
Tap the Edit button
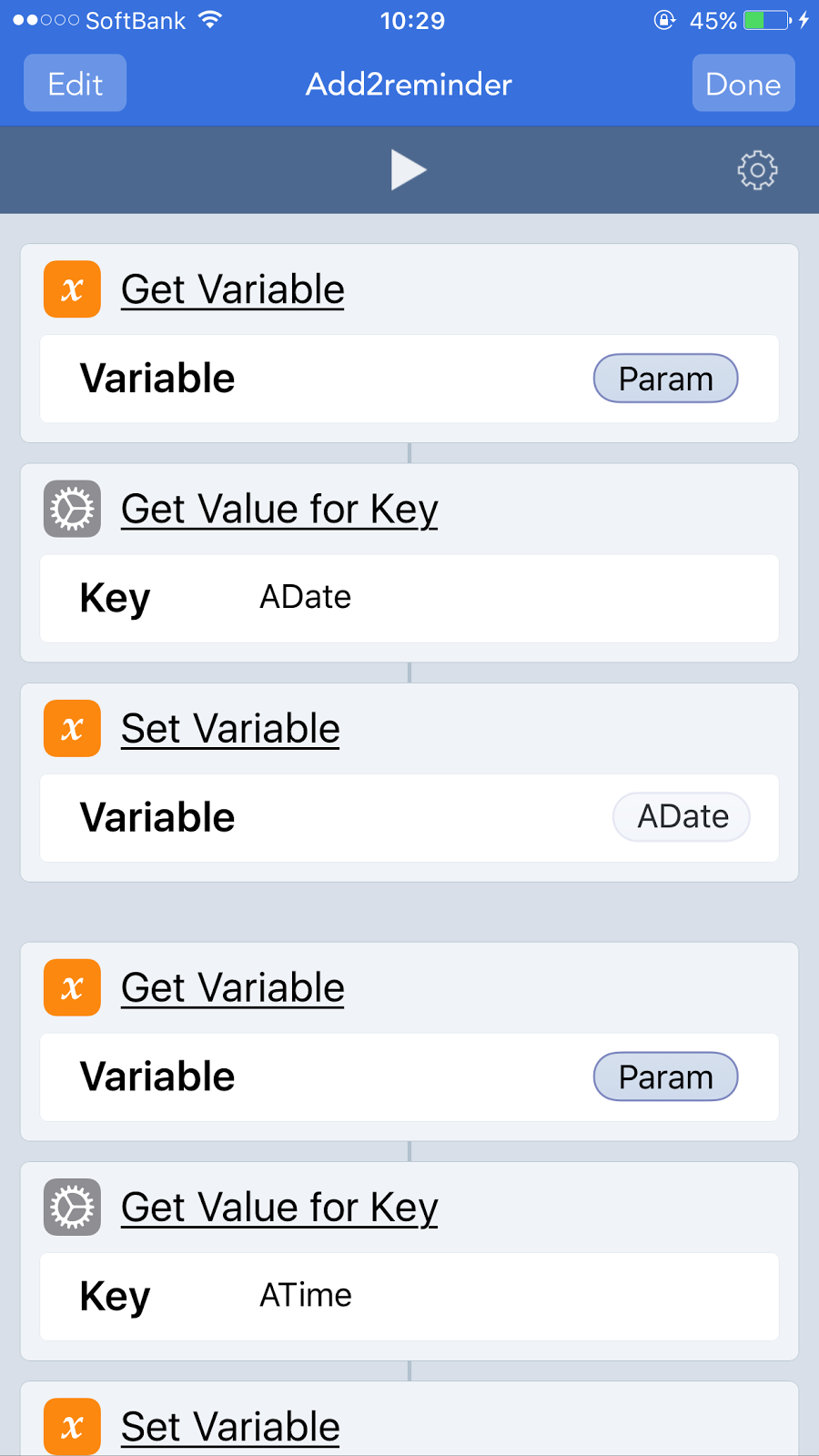[x=75, y=84]
